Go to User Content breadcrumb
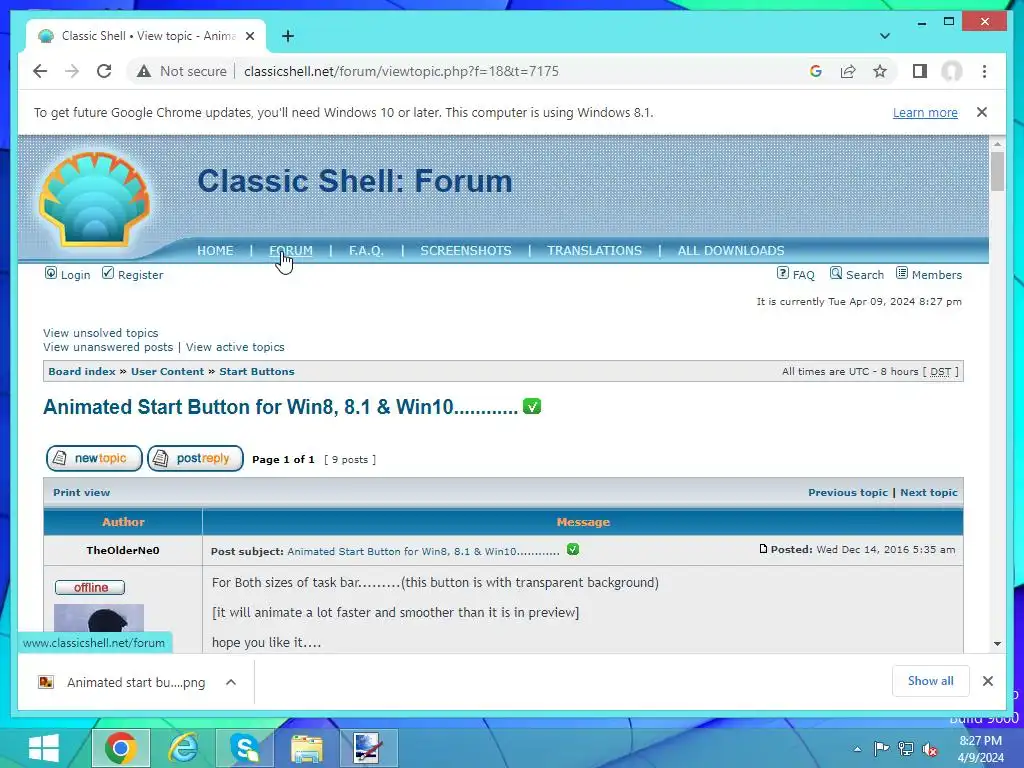This screenshot has height=768, width=1024. pyautogui.click(x=167, y=372)
